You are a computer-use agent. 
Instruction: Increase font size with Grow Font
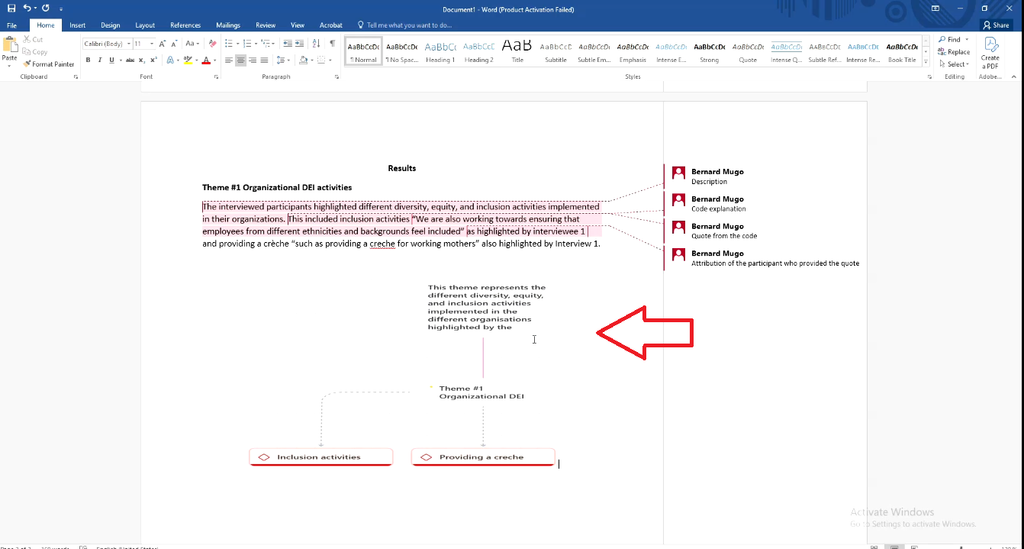coord(162,44)
